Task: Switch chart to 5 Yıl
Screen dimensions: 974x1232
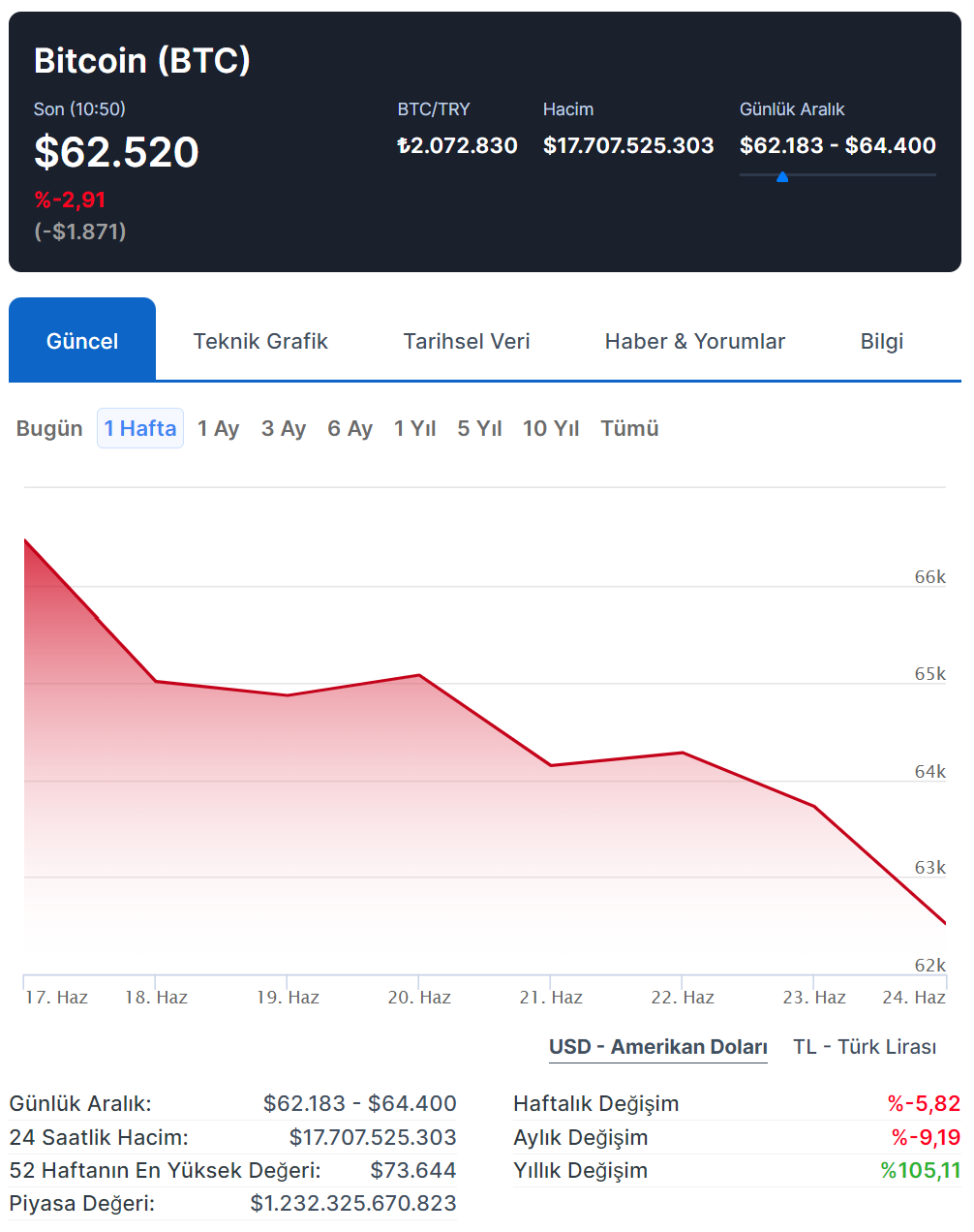Action: point(479,428)
